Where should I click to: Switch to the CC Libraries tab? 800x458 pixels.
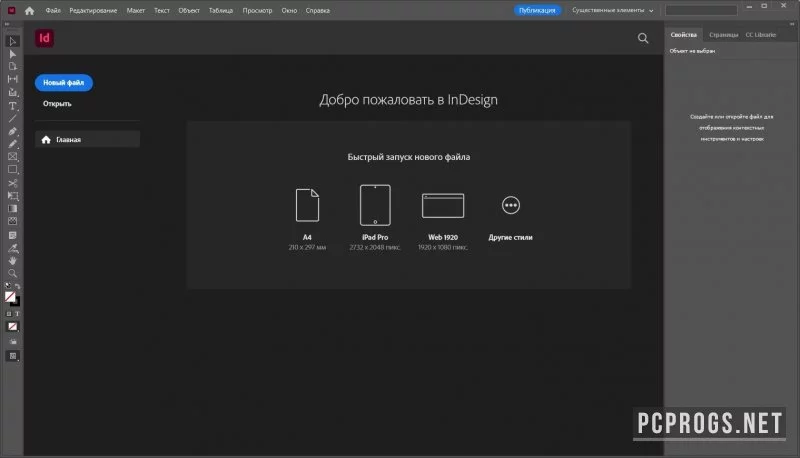click(760, 35)
